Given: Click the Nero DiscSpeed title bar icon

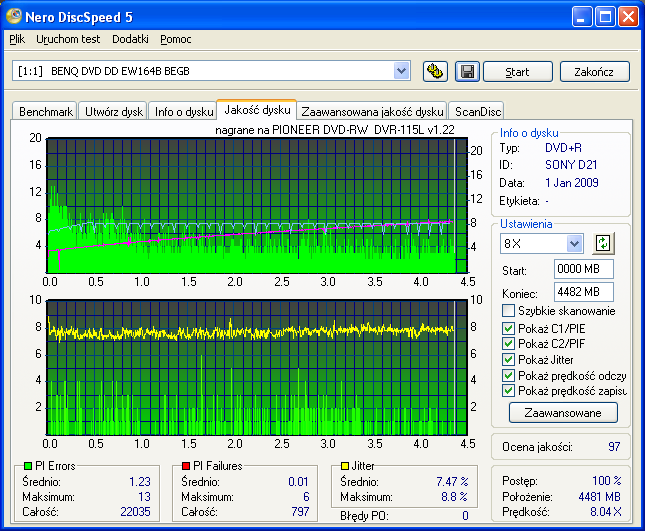Looking at the screenshot, I should pyautogui.click(x=14, y=16).
